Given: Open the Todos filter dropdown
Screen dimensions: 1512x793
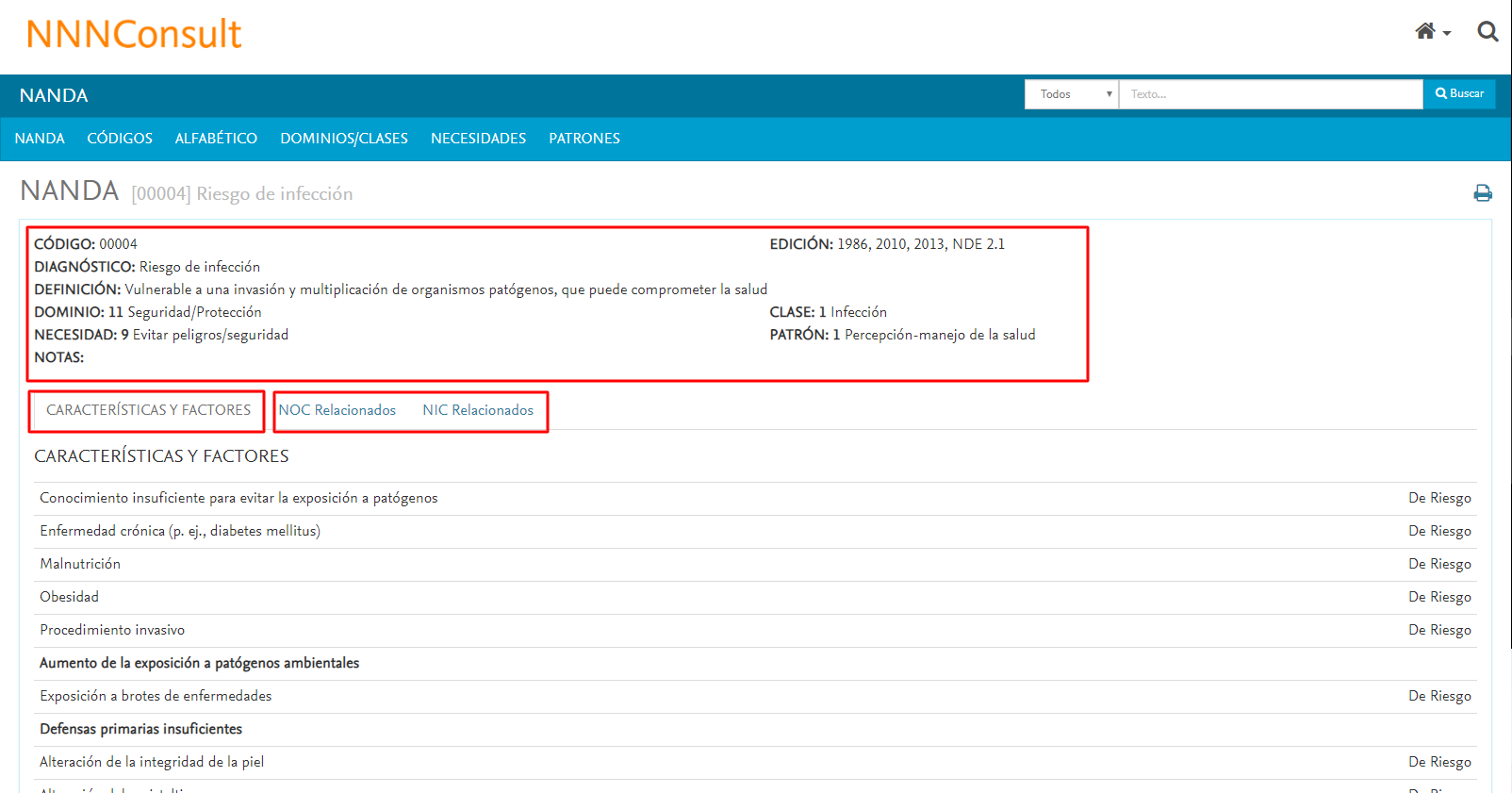Looking at the screenshot, I should tap(1071, 94).
